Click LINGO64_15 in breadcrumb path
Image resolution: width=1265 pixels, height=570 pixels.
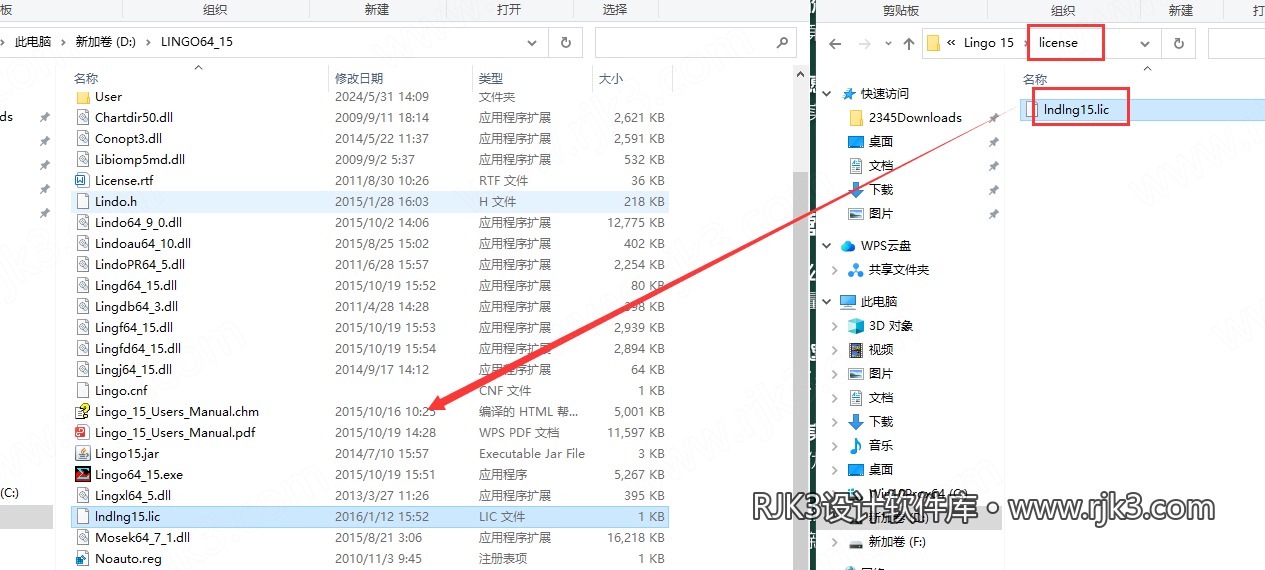(x=196, y=43)
